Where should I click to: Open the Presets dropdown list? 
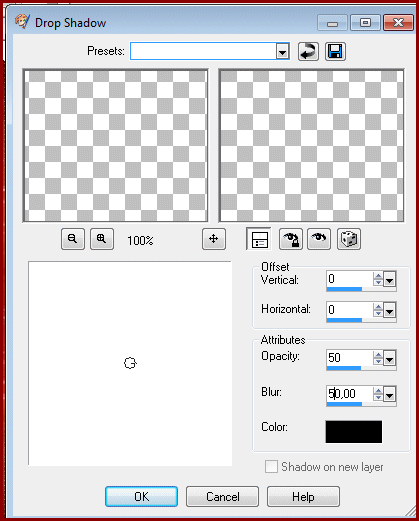pos(282,52)
